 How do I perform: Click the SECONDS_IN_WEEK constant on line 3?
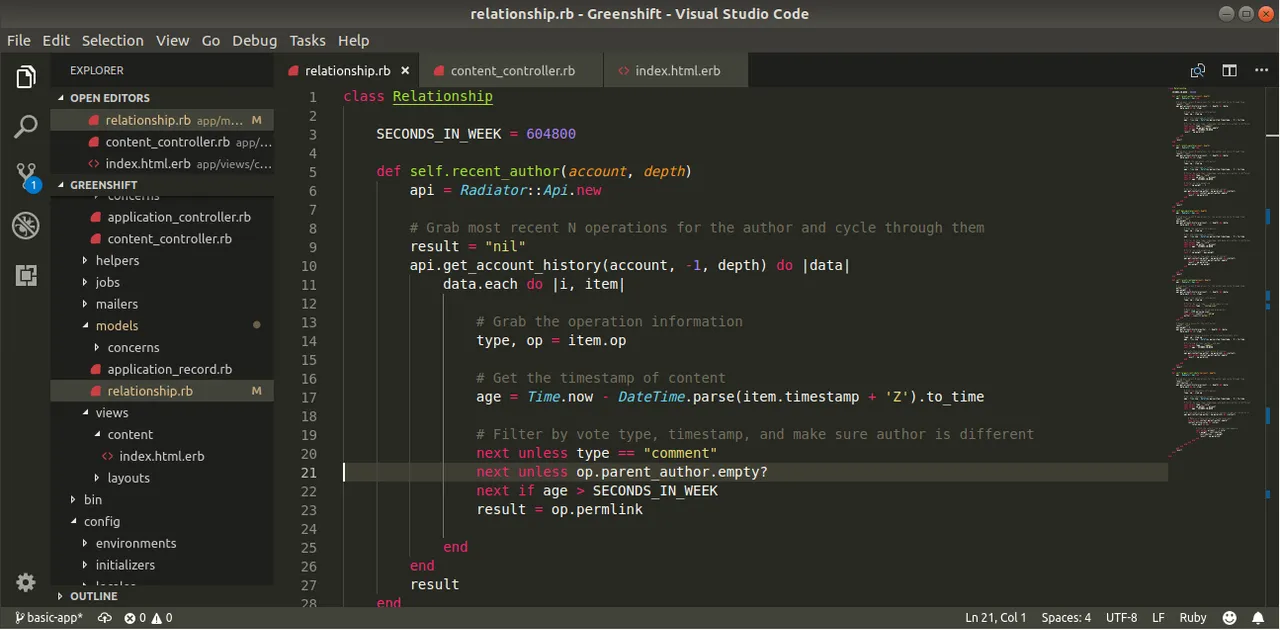(x=439, y=134)
